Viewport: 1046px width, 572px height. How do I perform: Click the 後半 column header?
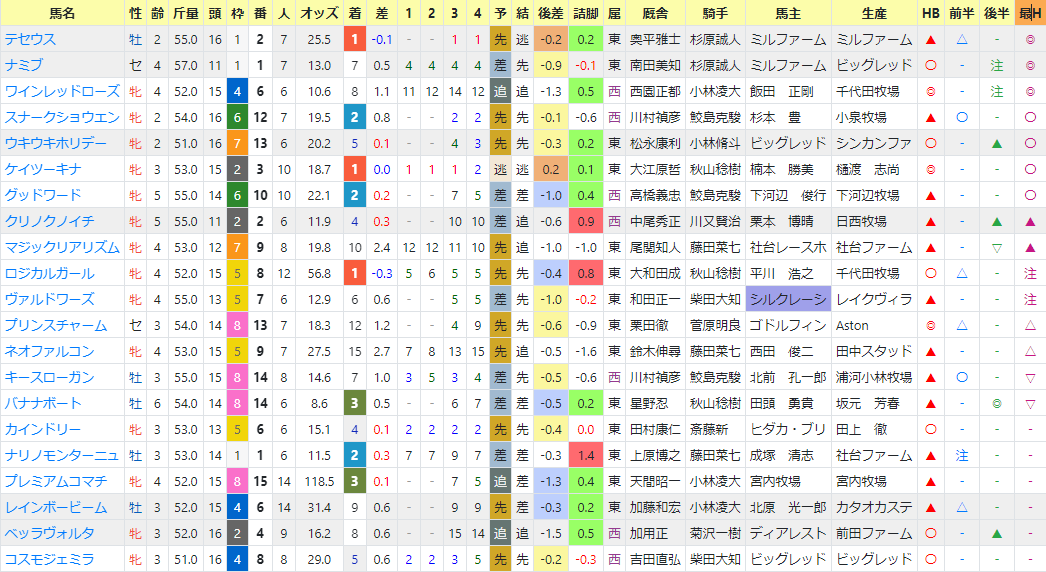pyautogui.click(x=996, y=13)
